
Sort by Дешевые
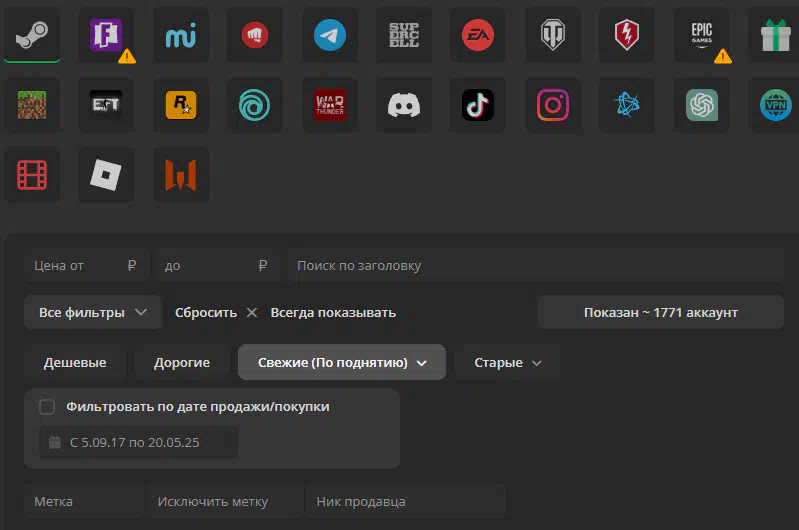click(75, 362)
